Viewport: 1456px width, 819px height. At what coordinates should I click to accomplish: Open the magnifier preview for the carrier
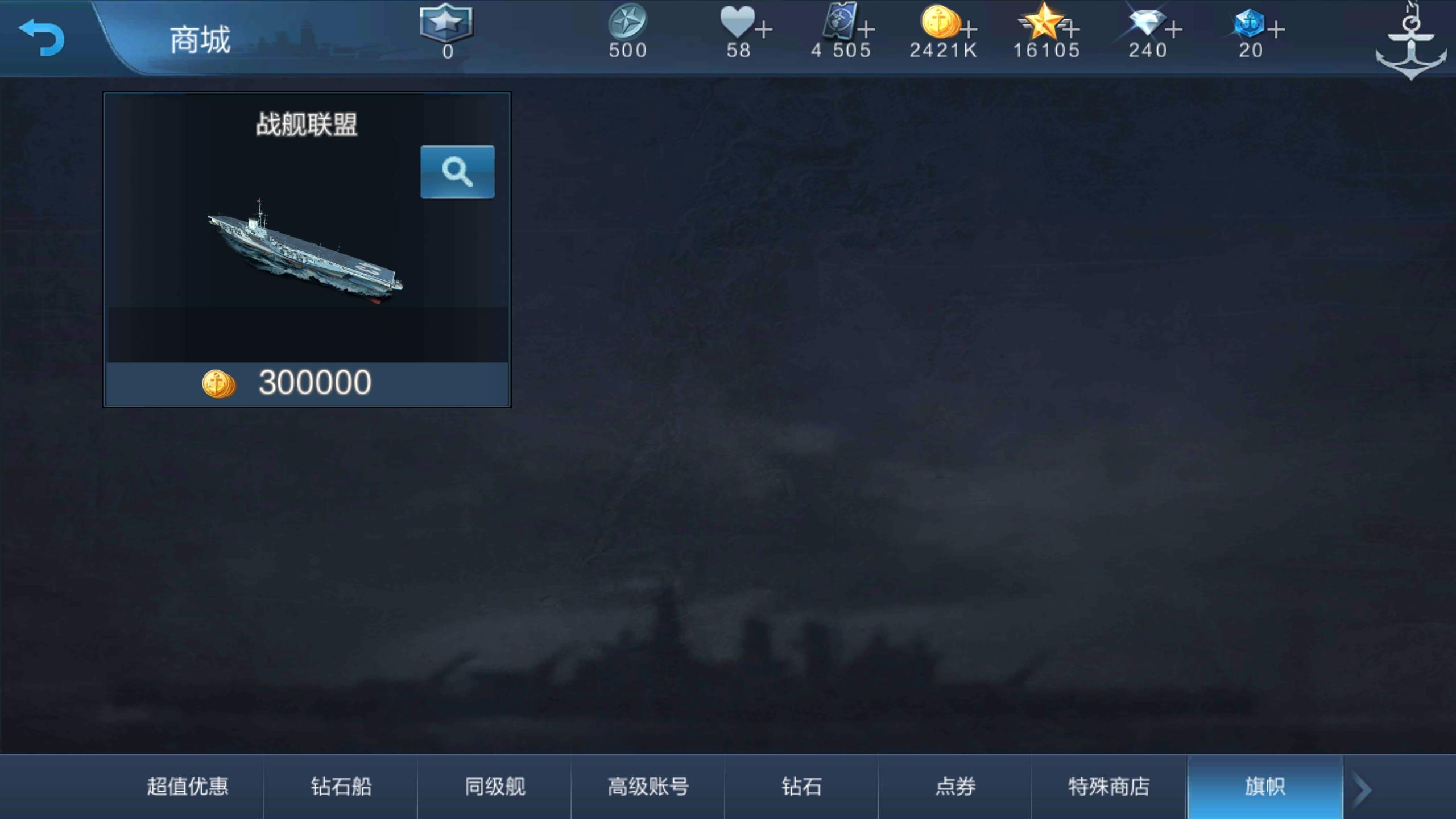click(x=457, y=172)
